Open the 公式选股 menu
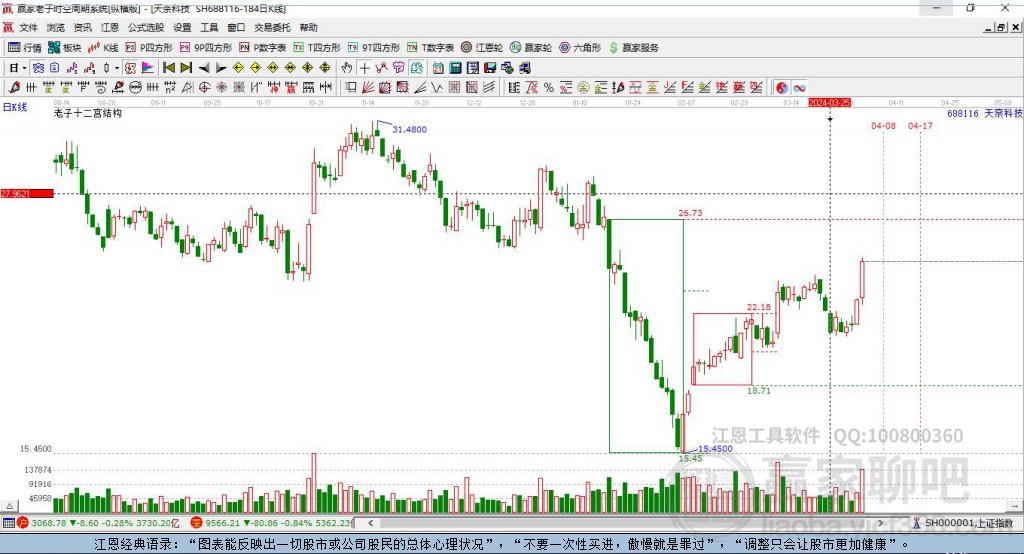 pos(146,27)
